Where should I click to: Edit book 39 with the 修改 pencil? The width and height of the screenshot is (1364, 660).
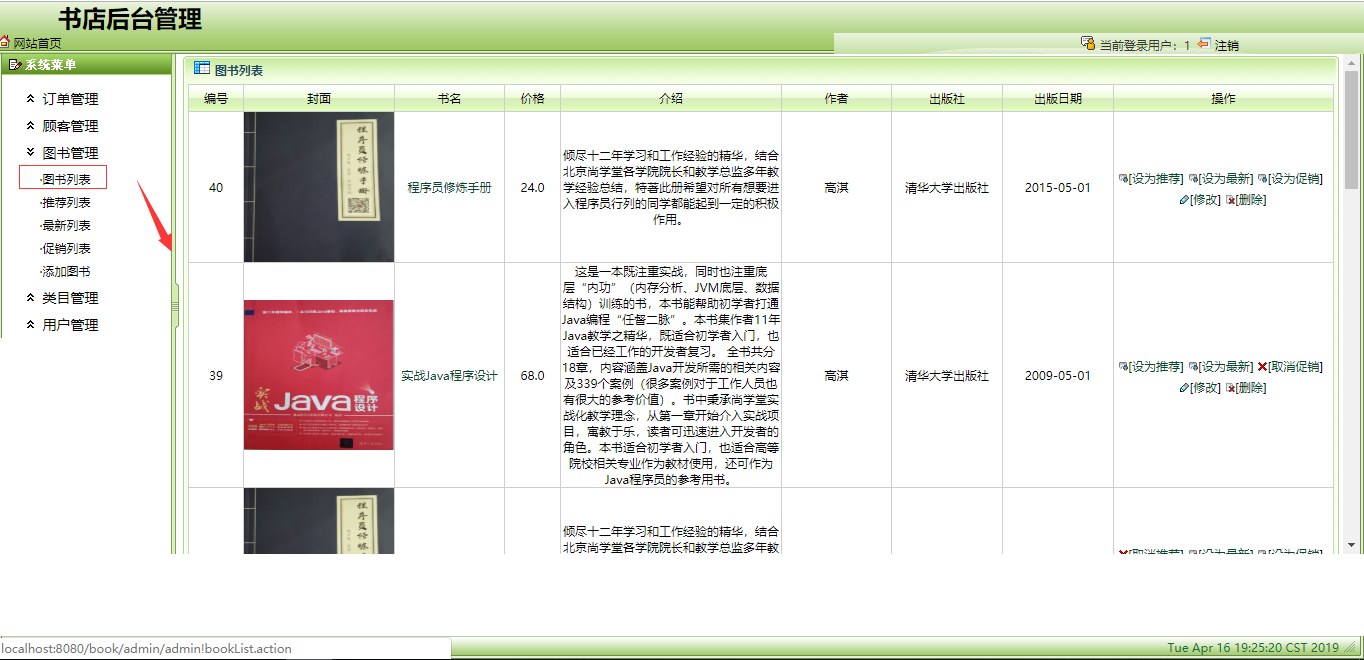(1200, 388)
